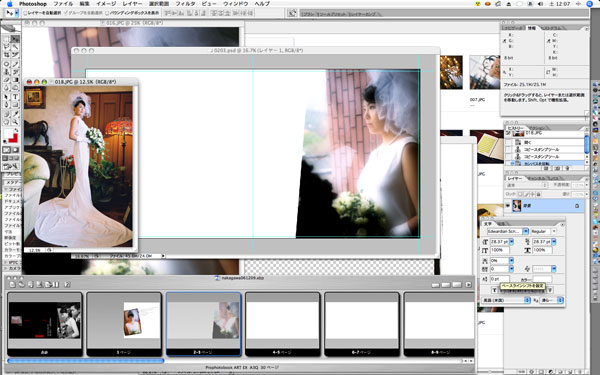Click the first icon in album toolbar
The image size is (600, 375).
coord(12,285)
